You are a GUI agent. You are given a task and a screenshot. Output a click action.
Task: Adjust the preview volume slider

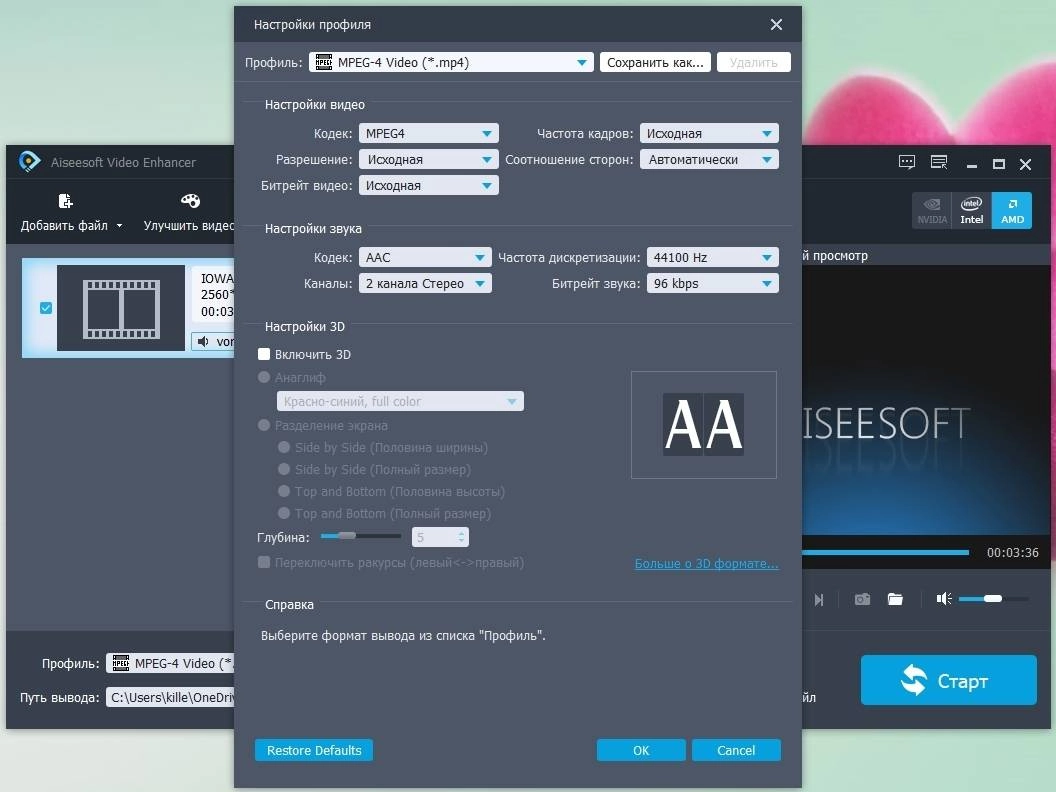993,599
